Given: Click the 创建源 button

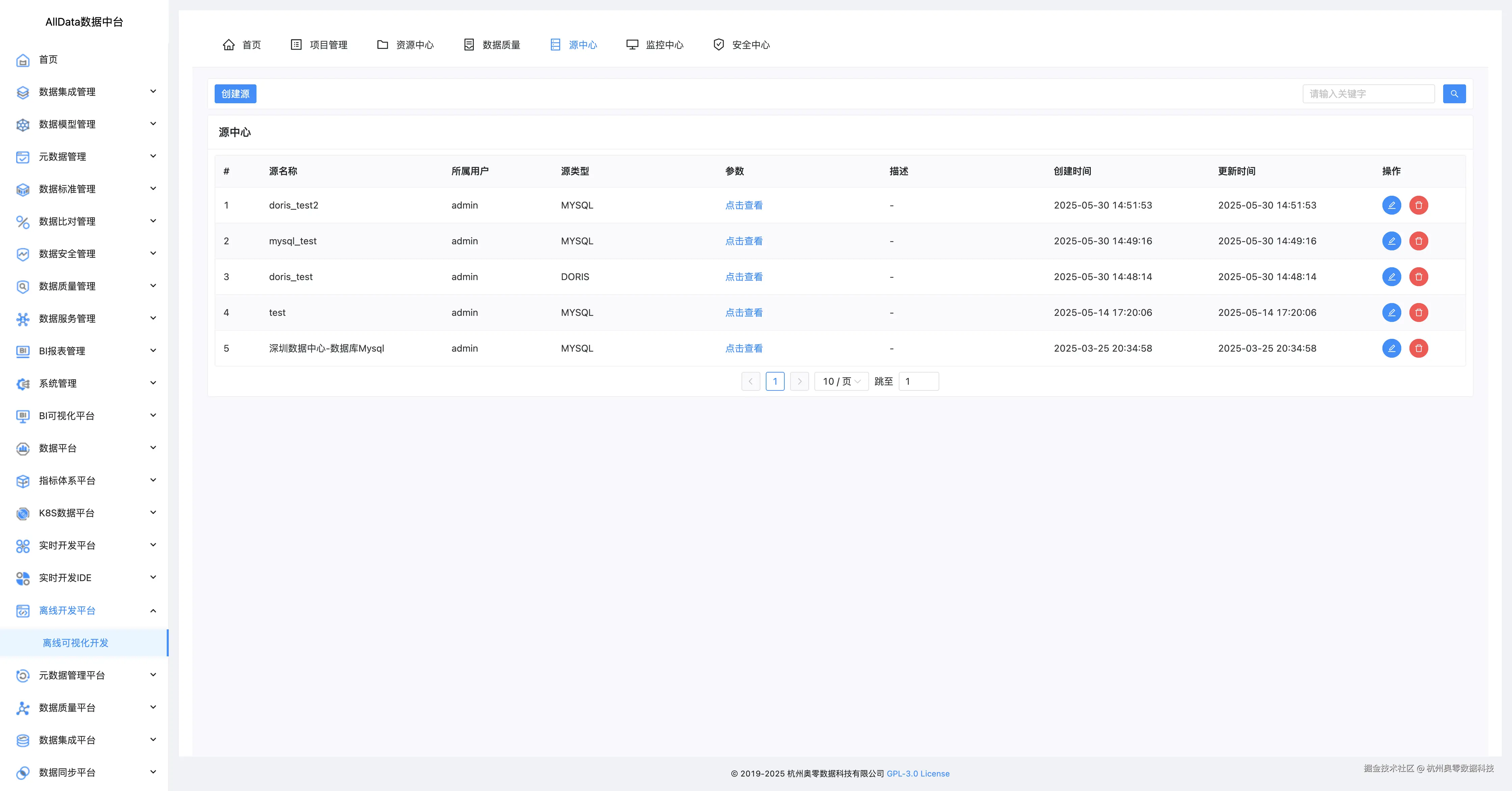Looking at the screenshot, I should pos(235,94).
